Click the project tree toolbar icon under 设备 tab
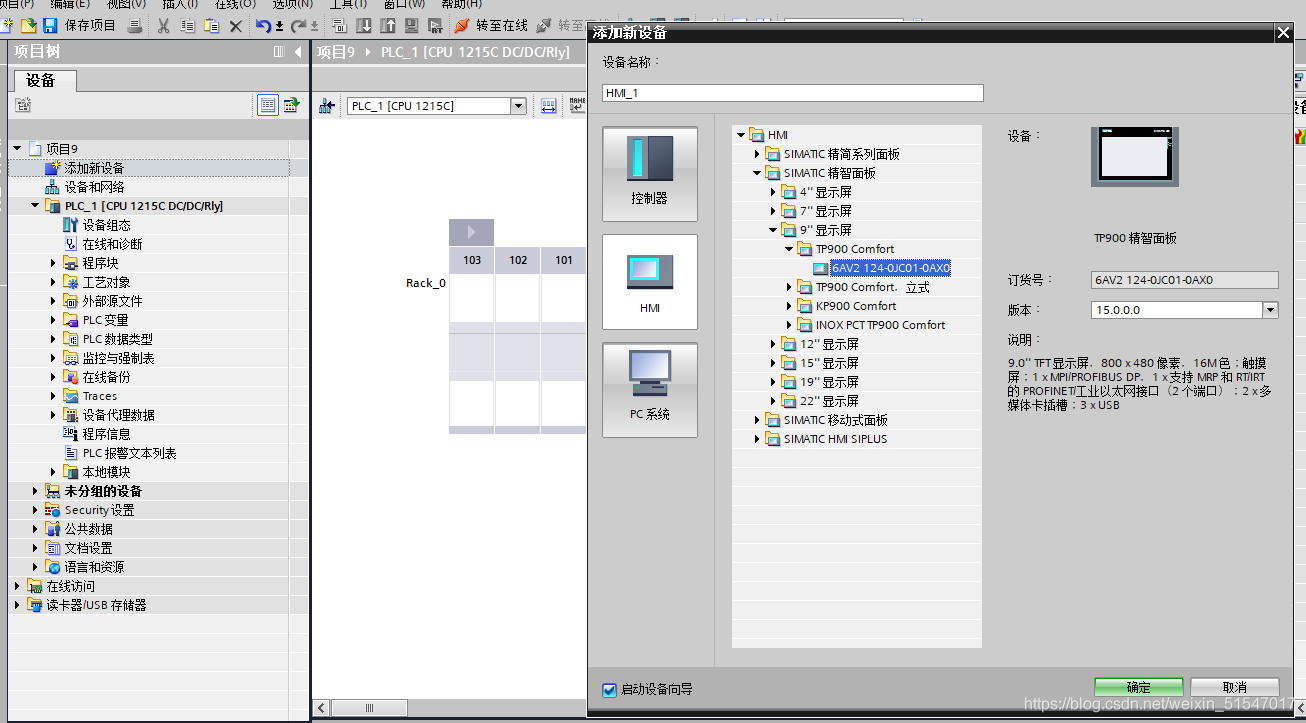1306x723 pixels. pos(23,105)
